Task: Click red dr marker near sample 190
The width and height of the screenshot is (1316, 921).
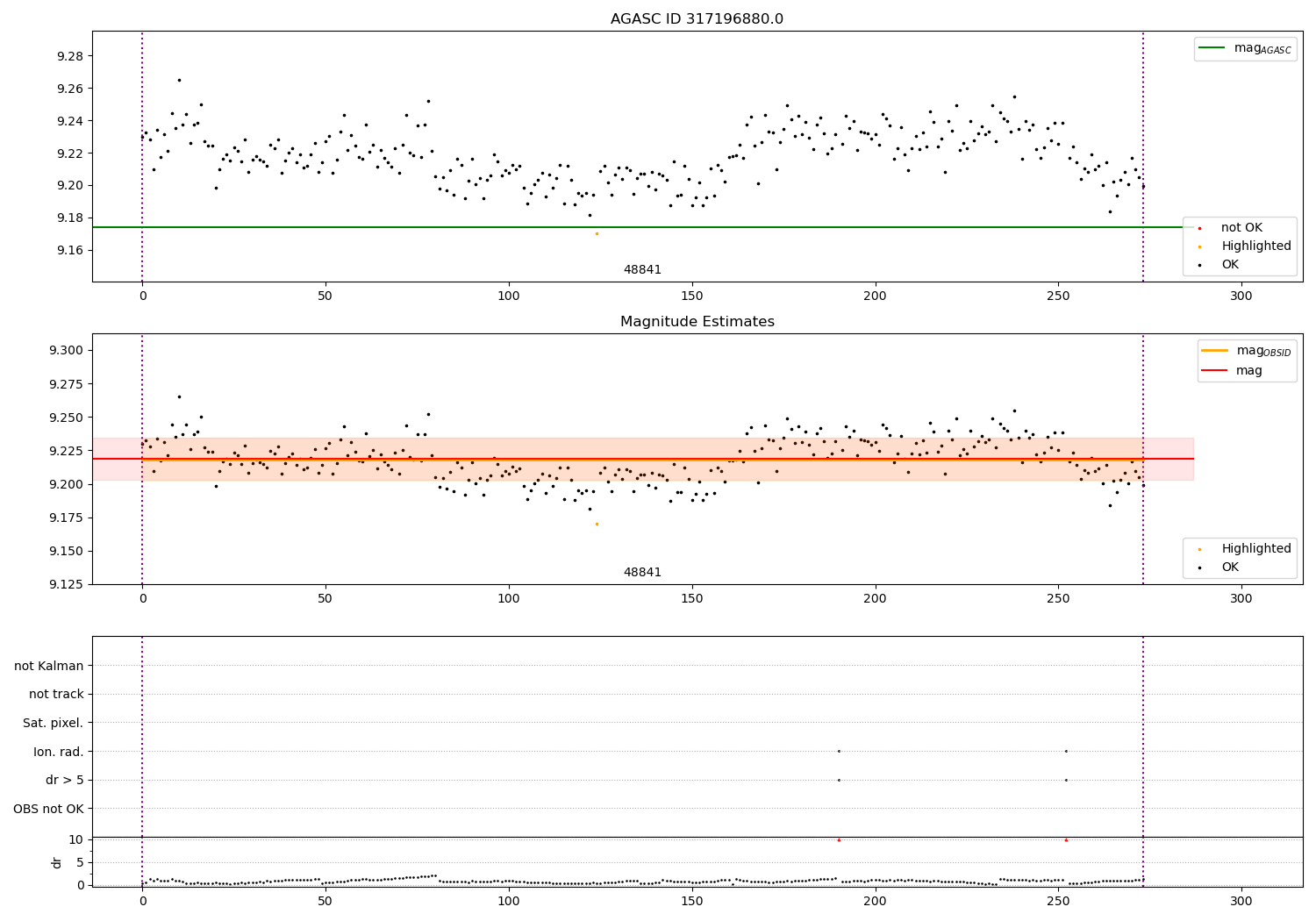Action: (x=839, y=840)
